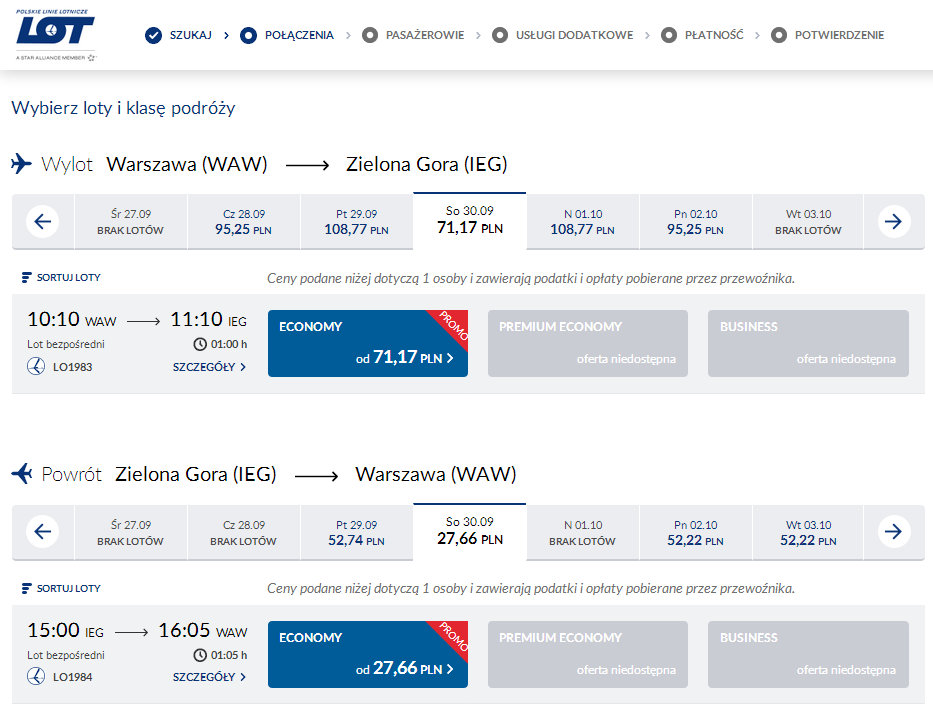Go back to the Szukaj step
This screenshot has height=717, width=933.
190,35
